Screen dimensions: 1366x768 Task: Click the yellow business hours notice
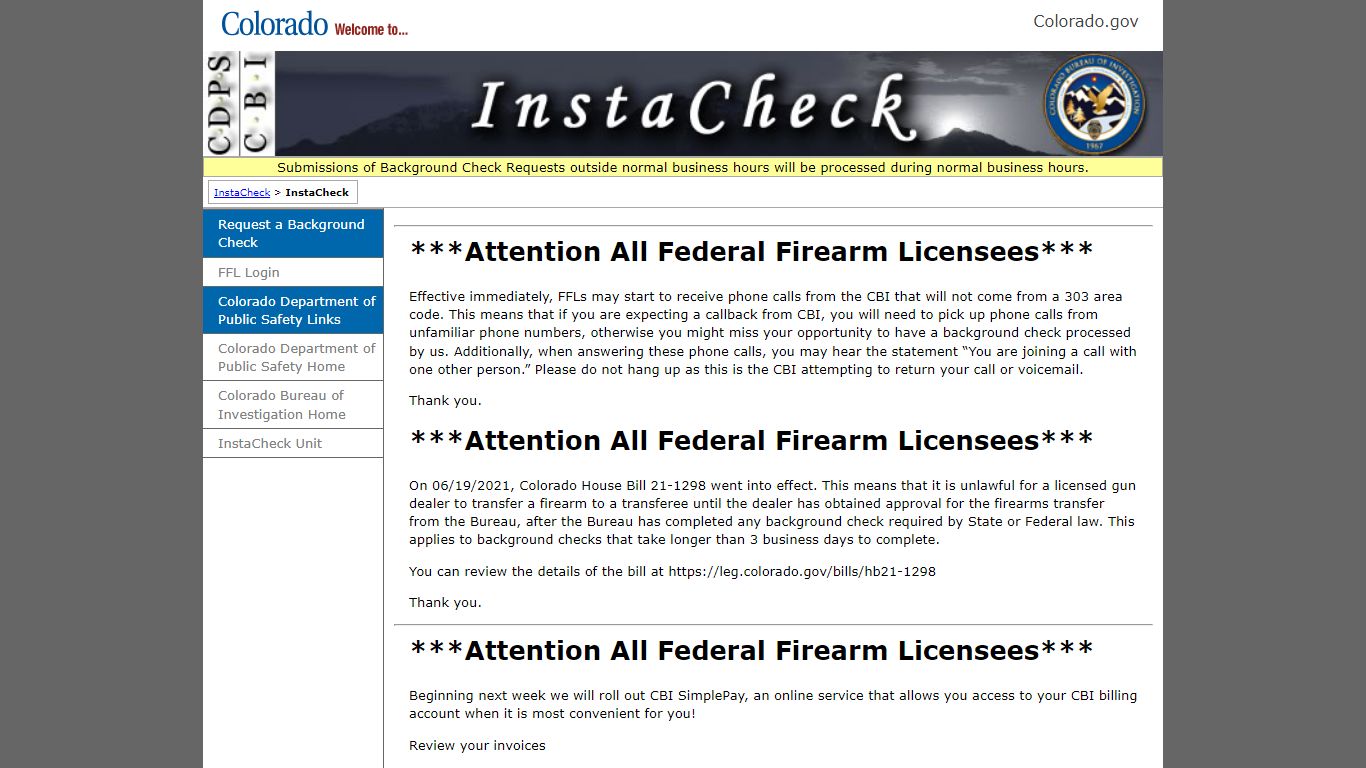(683, 167)
